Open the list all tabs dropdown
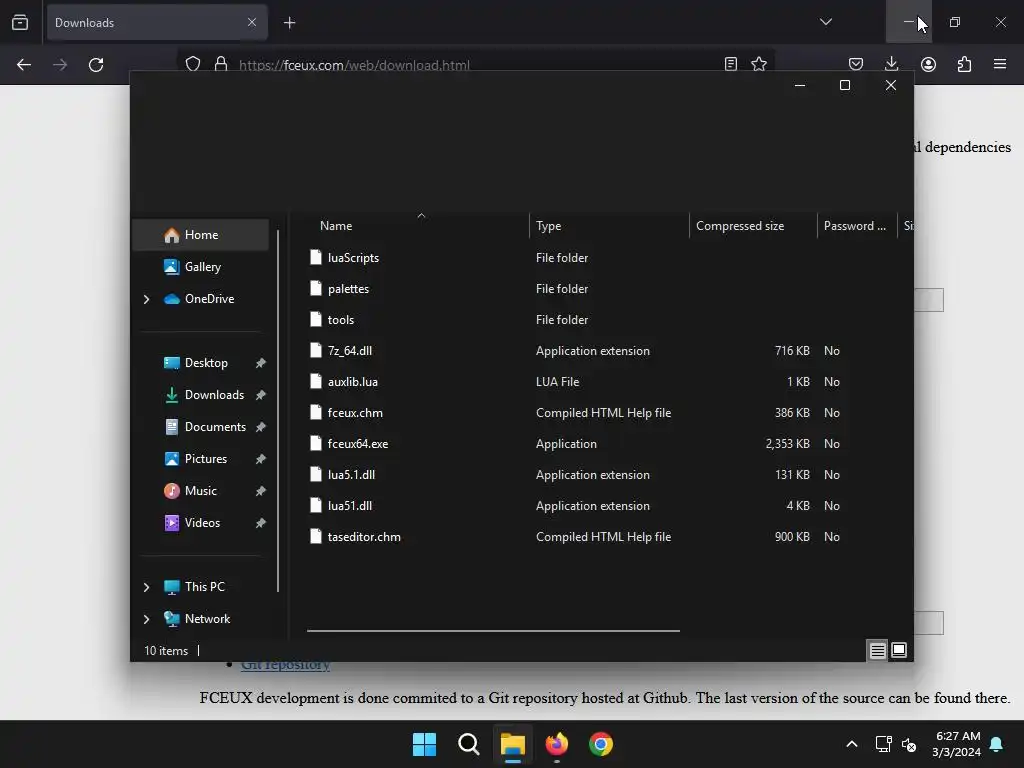The height and width of the screenshot is (768, 1024). (825, 22)
